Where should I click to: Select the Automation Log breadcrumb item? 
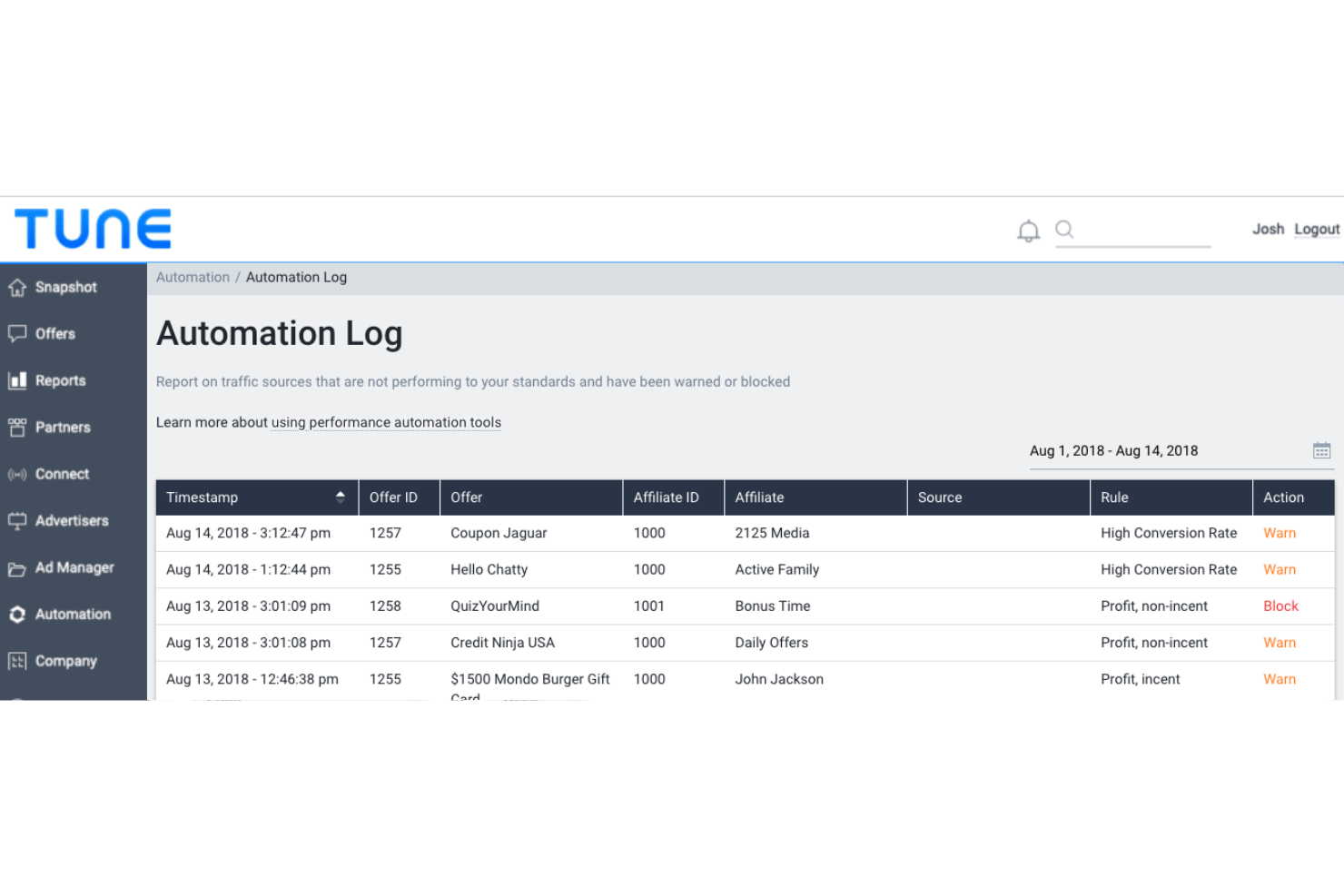[296, 277]
